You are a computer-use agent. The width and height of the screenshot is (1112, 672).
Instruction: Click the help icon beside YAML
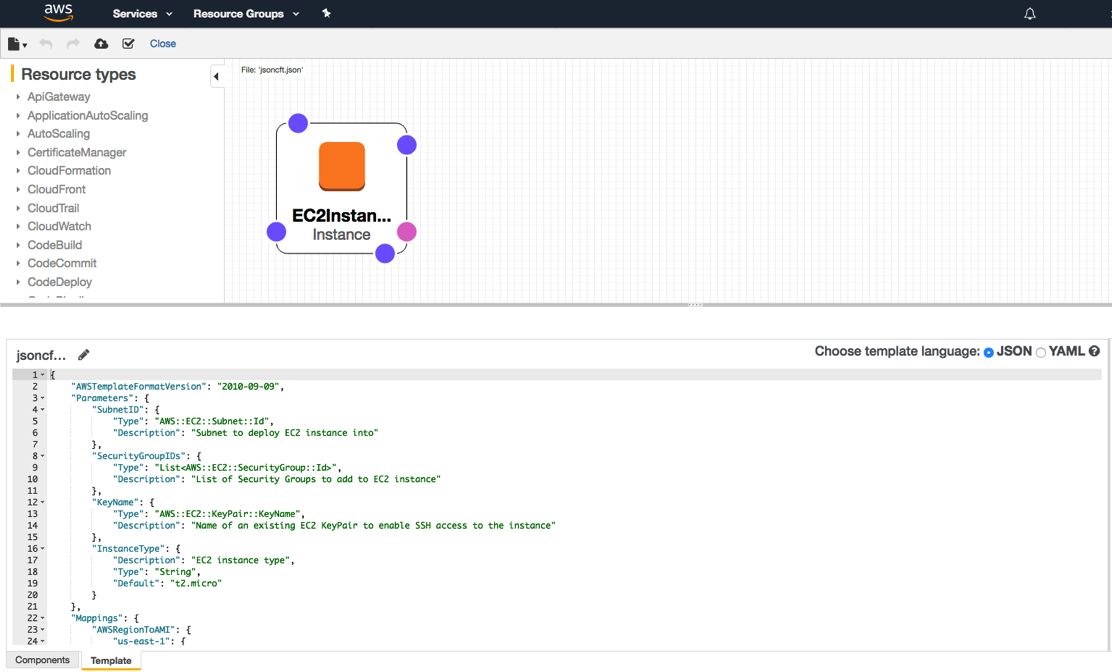pyautogui.click(x=1094, y=351)
